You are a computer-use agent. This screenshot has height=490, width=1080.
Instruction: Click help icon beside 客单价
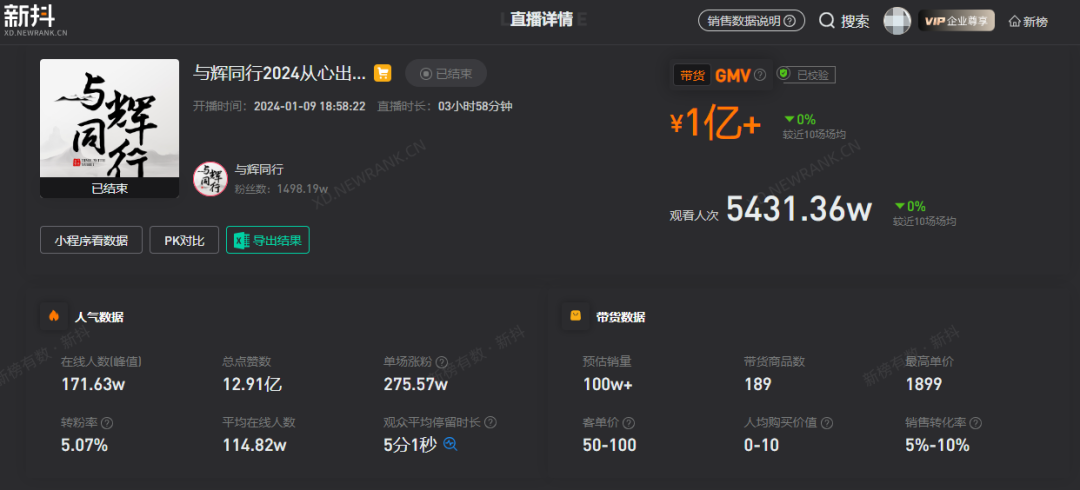click(629, 422)
